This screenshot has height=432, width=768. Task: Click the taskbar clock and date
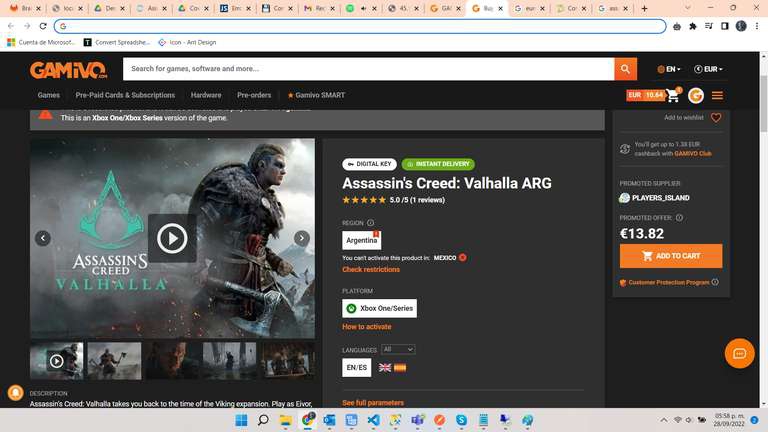pos(729,420)
